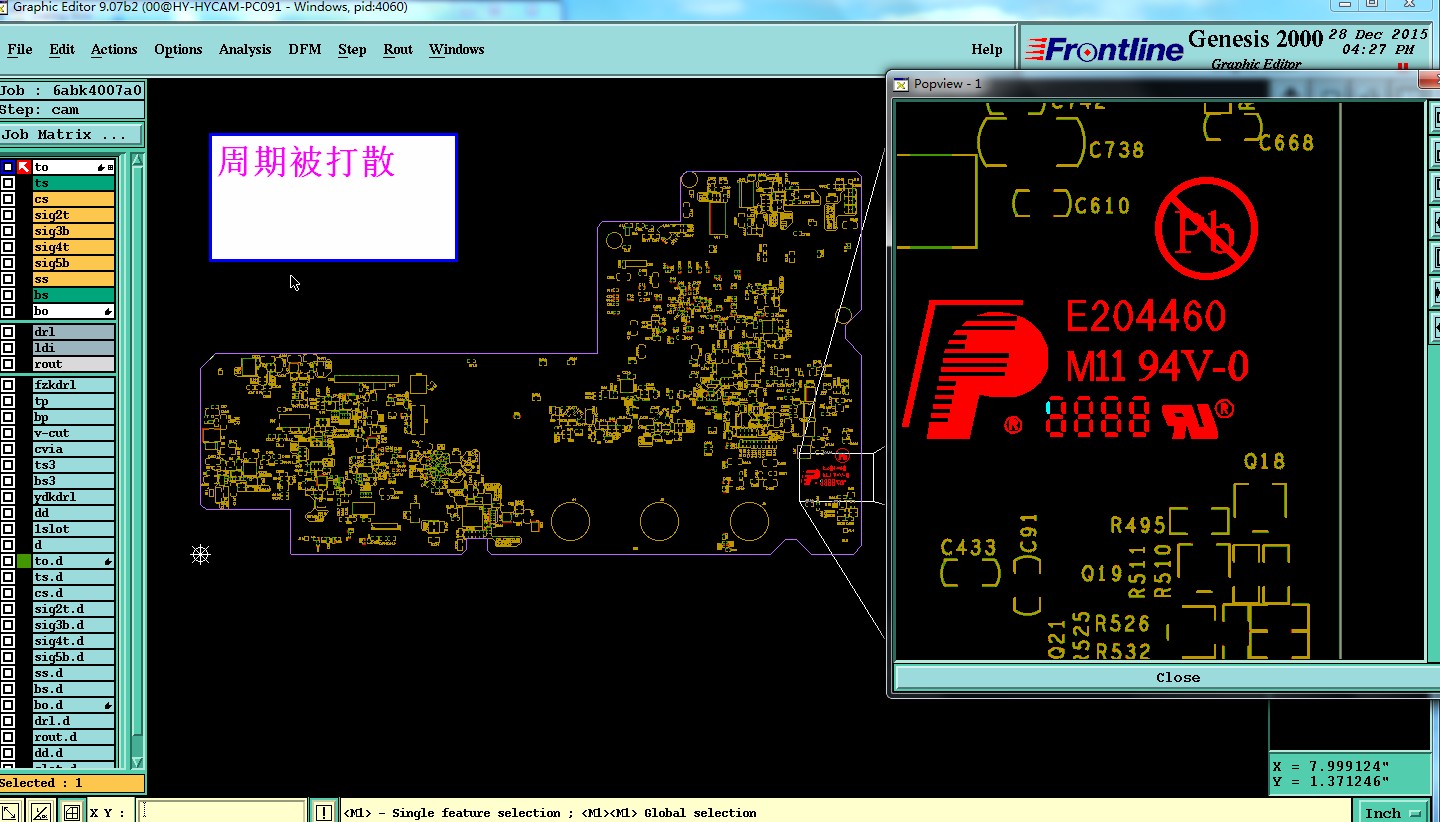1440x822 pixels.
Task: Click the exclamation mark icon by status message
Action: pyautogui.click(x=324, y=812)
